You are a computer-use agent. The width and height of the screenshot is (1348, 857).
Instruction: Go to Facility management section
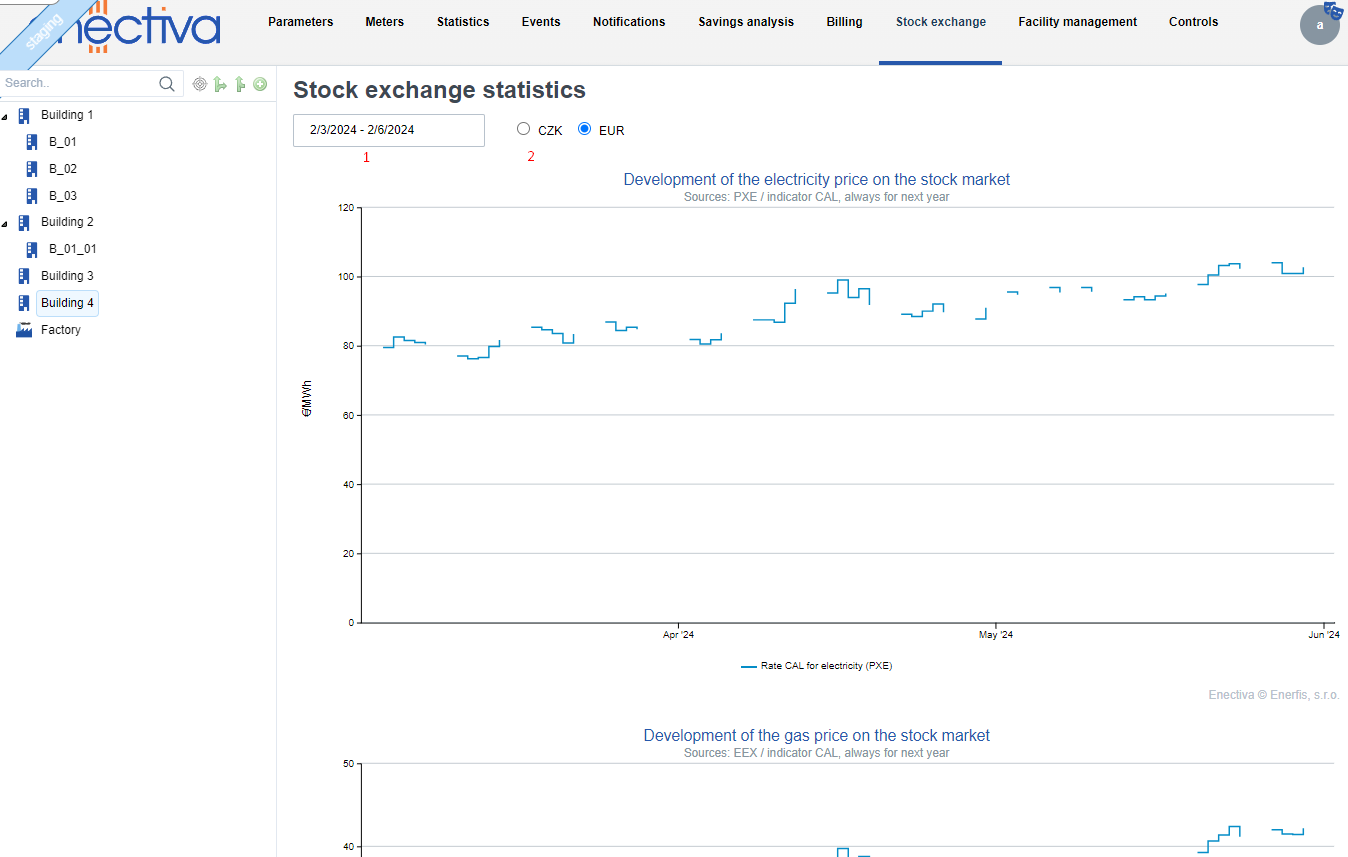click(1077, 22)
